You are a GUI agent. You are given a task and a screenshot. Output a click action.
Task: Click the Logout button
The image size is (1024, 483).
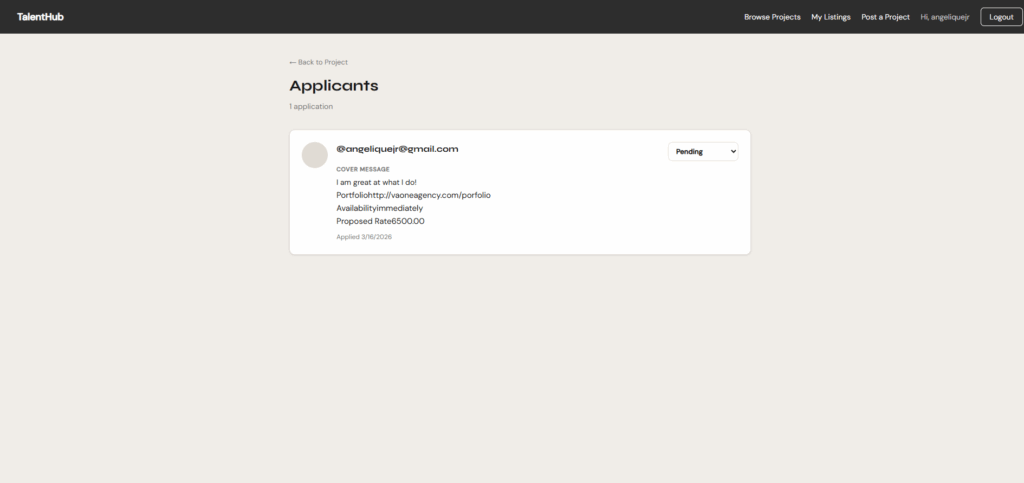click(x=1001, y=17)
